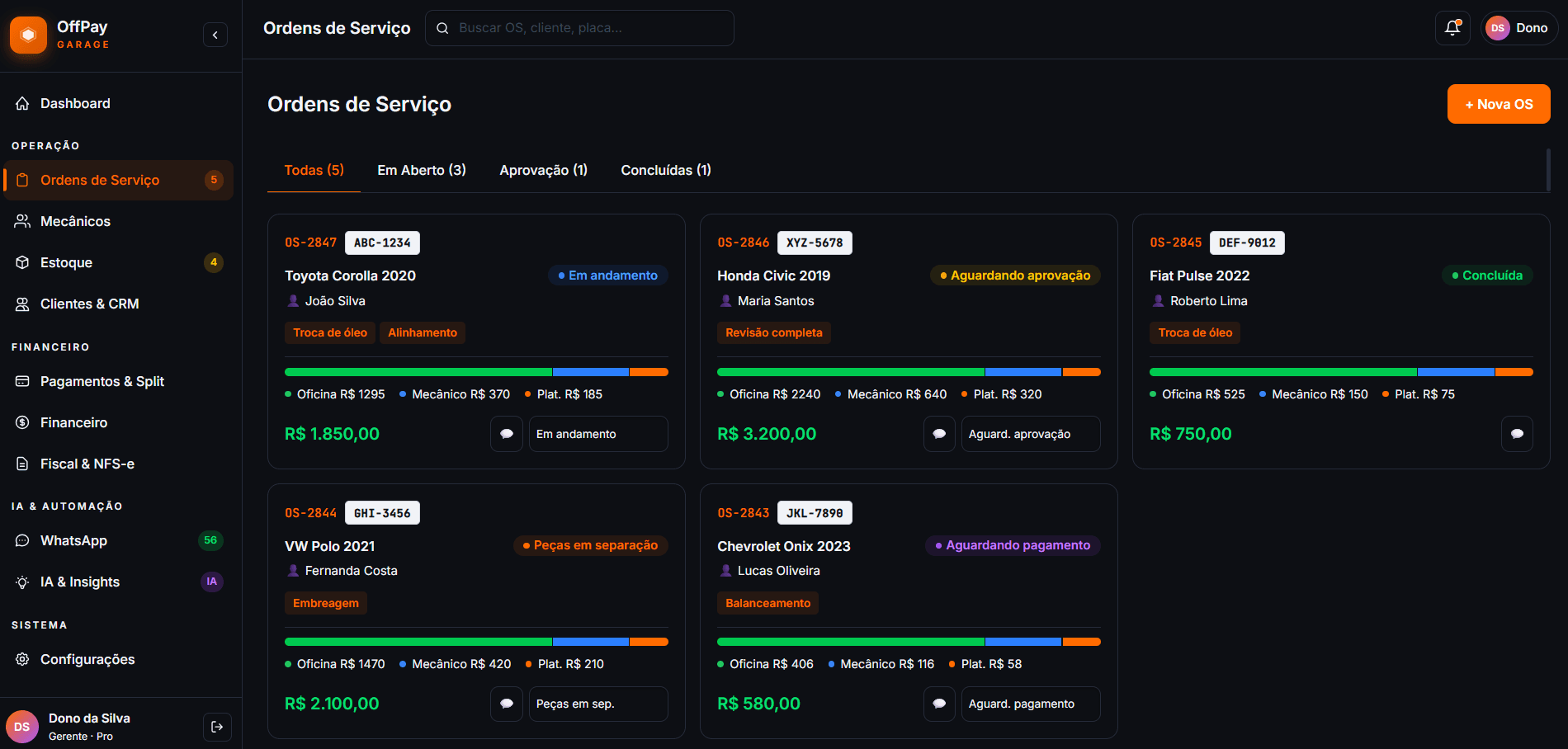Open status dropdown on OS-2847 card
This screenshot has height=749, width=1568.
[598, 434]
